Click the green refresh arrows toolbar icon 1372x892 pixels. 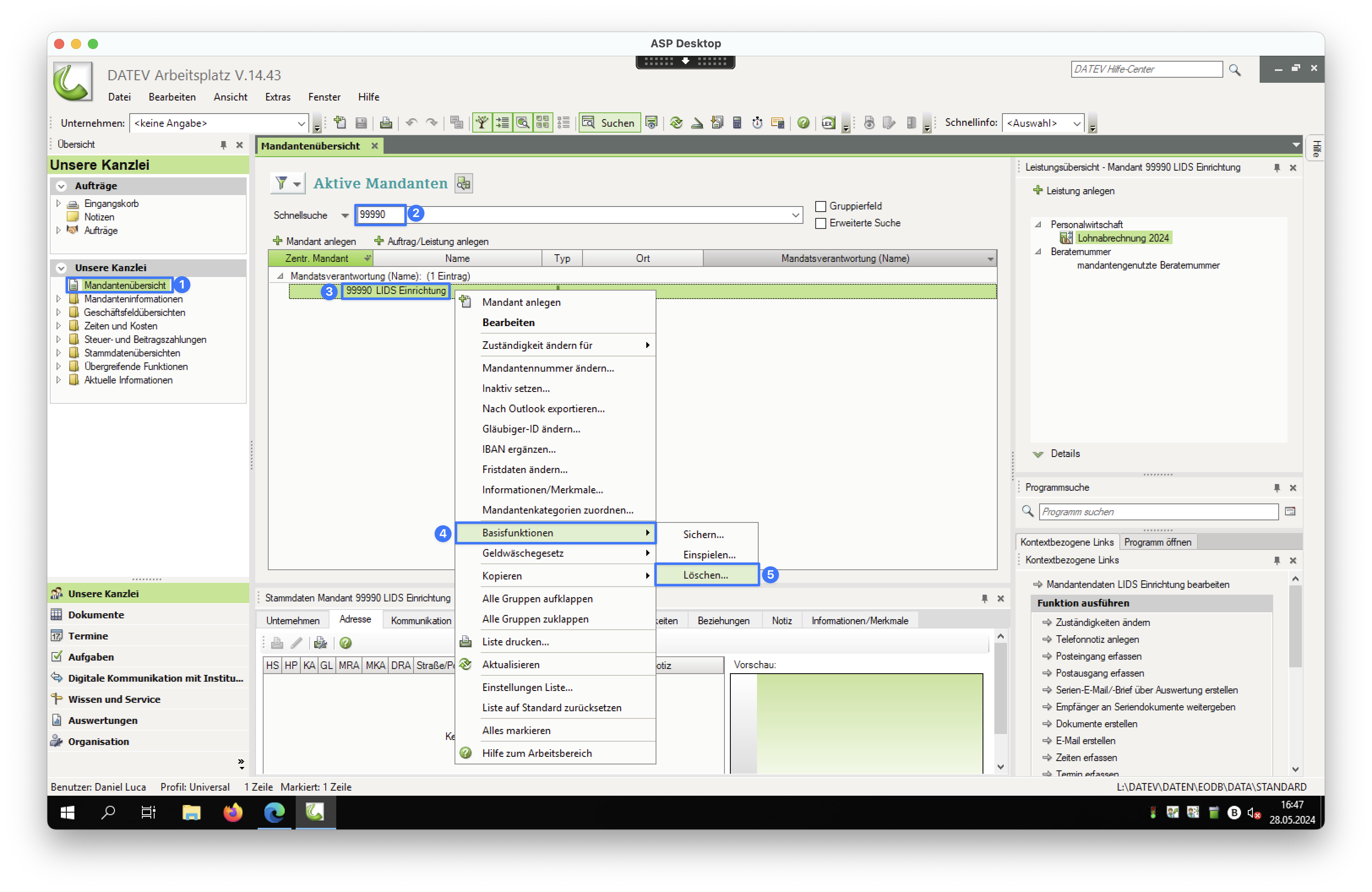[x=676, y=123]
